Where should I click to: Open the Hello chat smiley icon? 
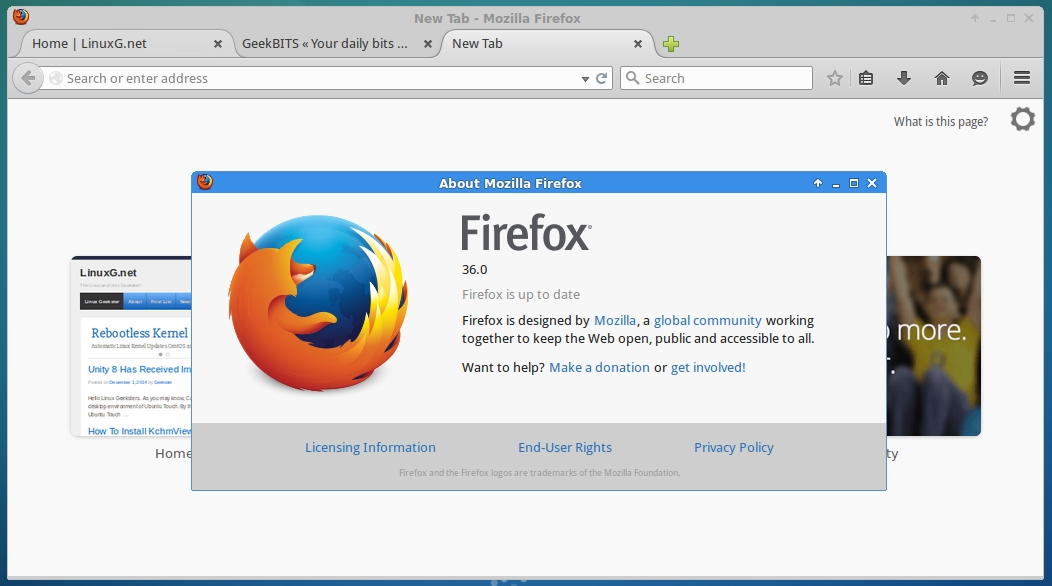point(980,79)
